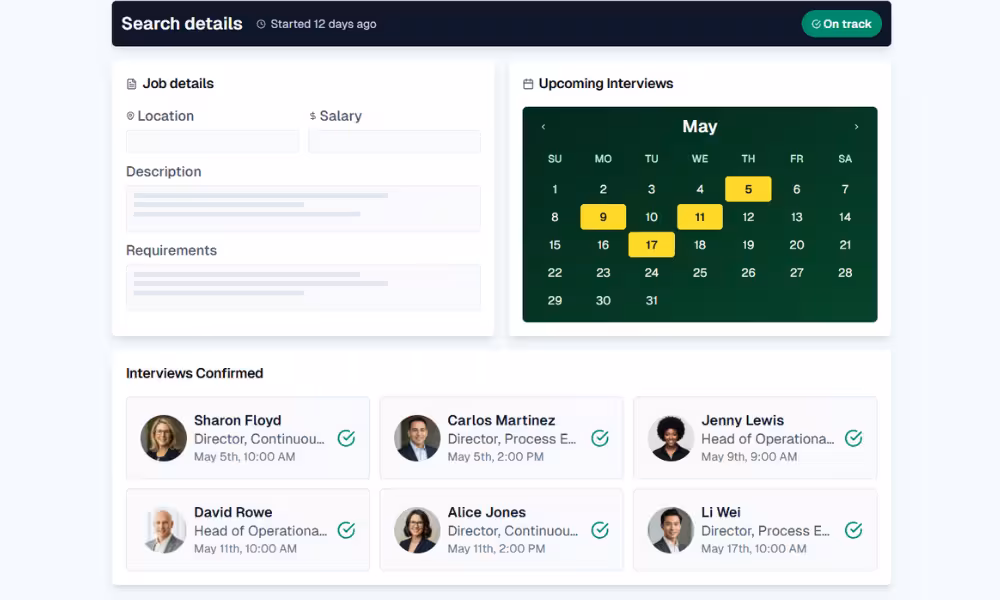Select the highlighted May 17 date
1000x600 pixels.
coord(651,244)
